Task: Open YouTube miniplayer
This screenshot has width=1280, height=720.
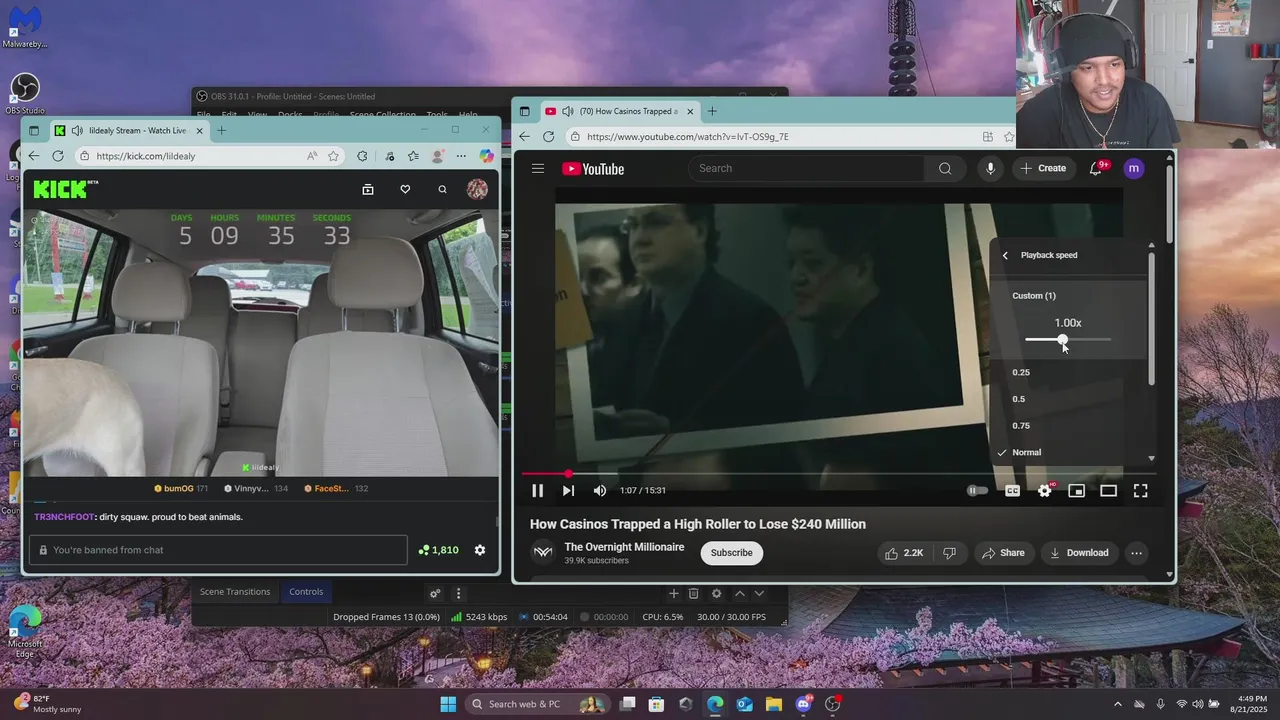Action: (1077, 491)
